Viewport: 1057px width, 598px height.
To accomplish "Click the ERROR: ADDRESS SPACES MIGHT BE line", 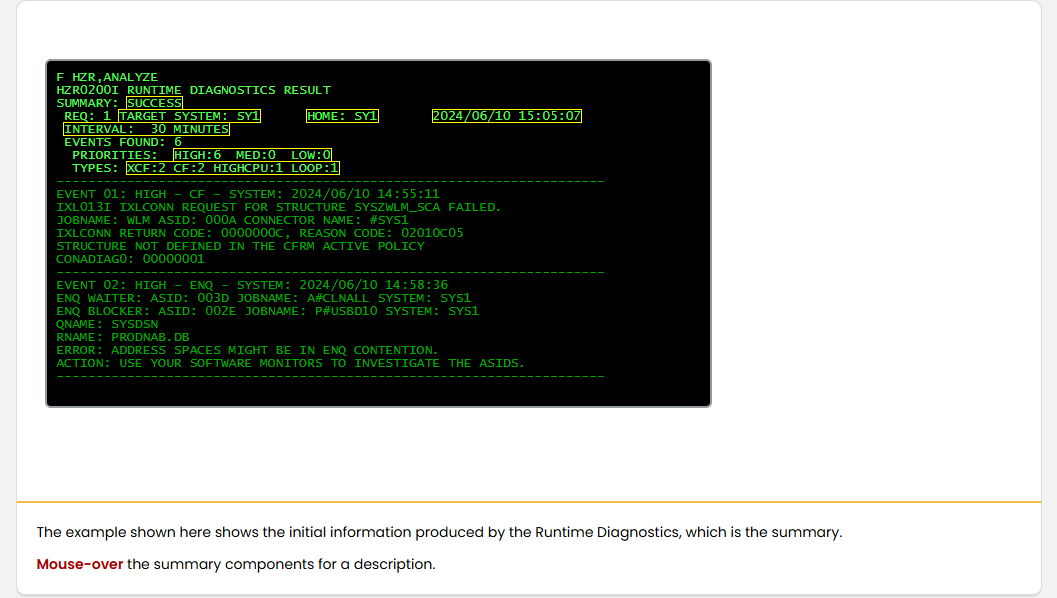I will (247, 350).
